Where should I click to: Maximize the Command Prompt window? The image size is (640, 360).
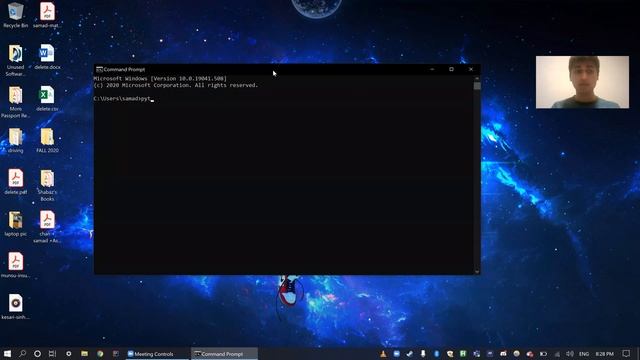451,69
